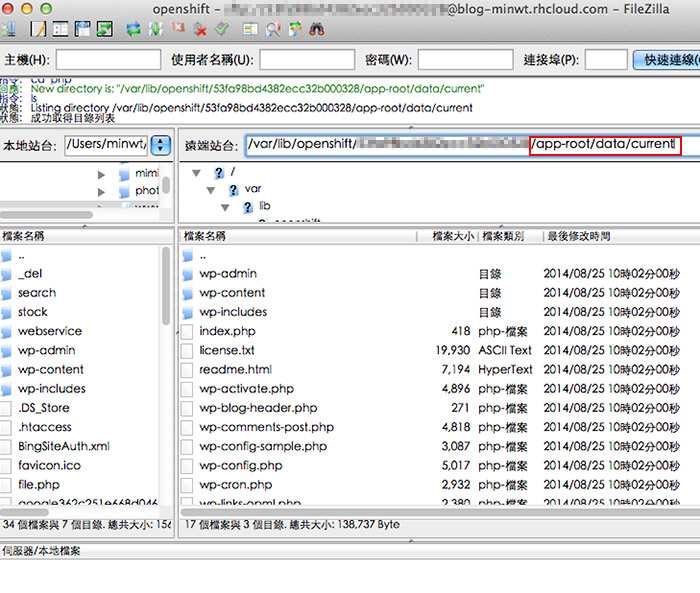Image resolution: width=700 pixels, height=593 pixels.
Task: Click the remote index.php file icon
Action: tap(188, 331)
